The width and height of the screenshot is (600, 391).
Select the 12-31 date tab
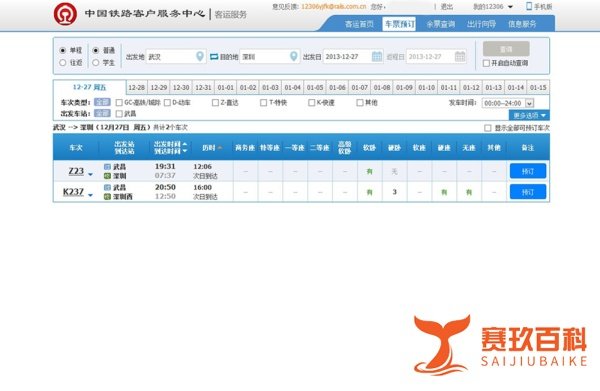(204, 88)
